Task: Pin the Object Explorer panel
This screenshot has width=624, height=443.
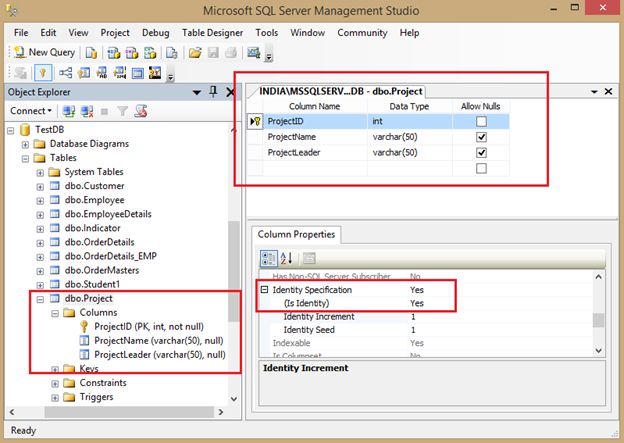Action: coord(213,92)
